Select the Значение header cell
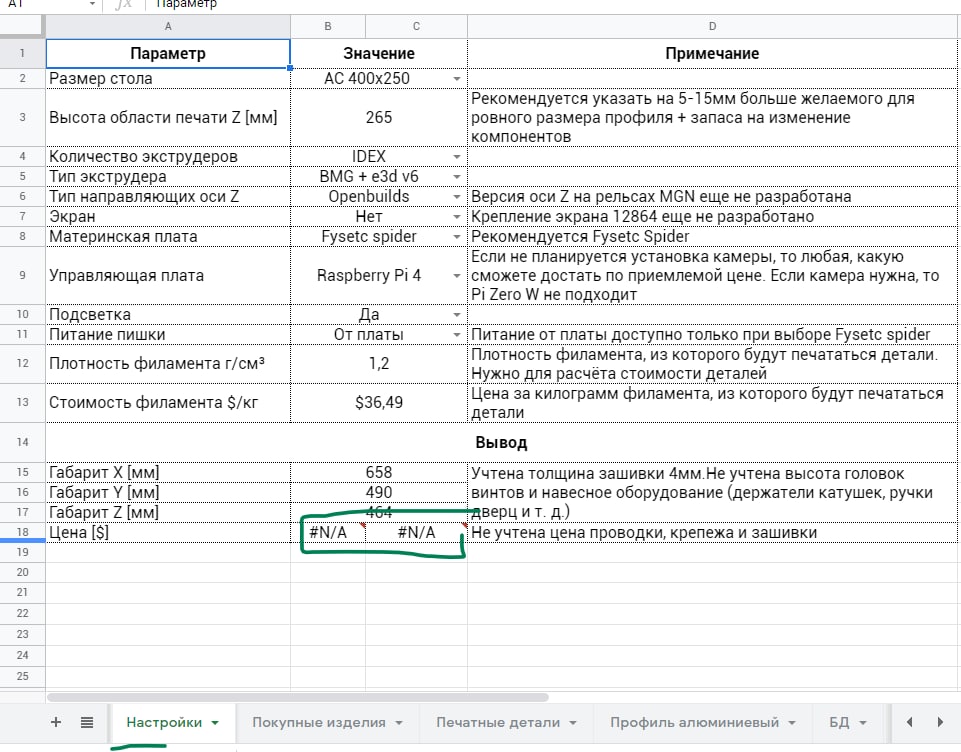This screenshot has height=752, width=961. click(379, 53)
